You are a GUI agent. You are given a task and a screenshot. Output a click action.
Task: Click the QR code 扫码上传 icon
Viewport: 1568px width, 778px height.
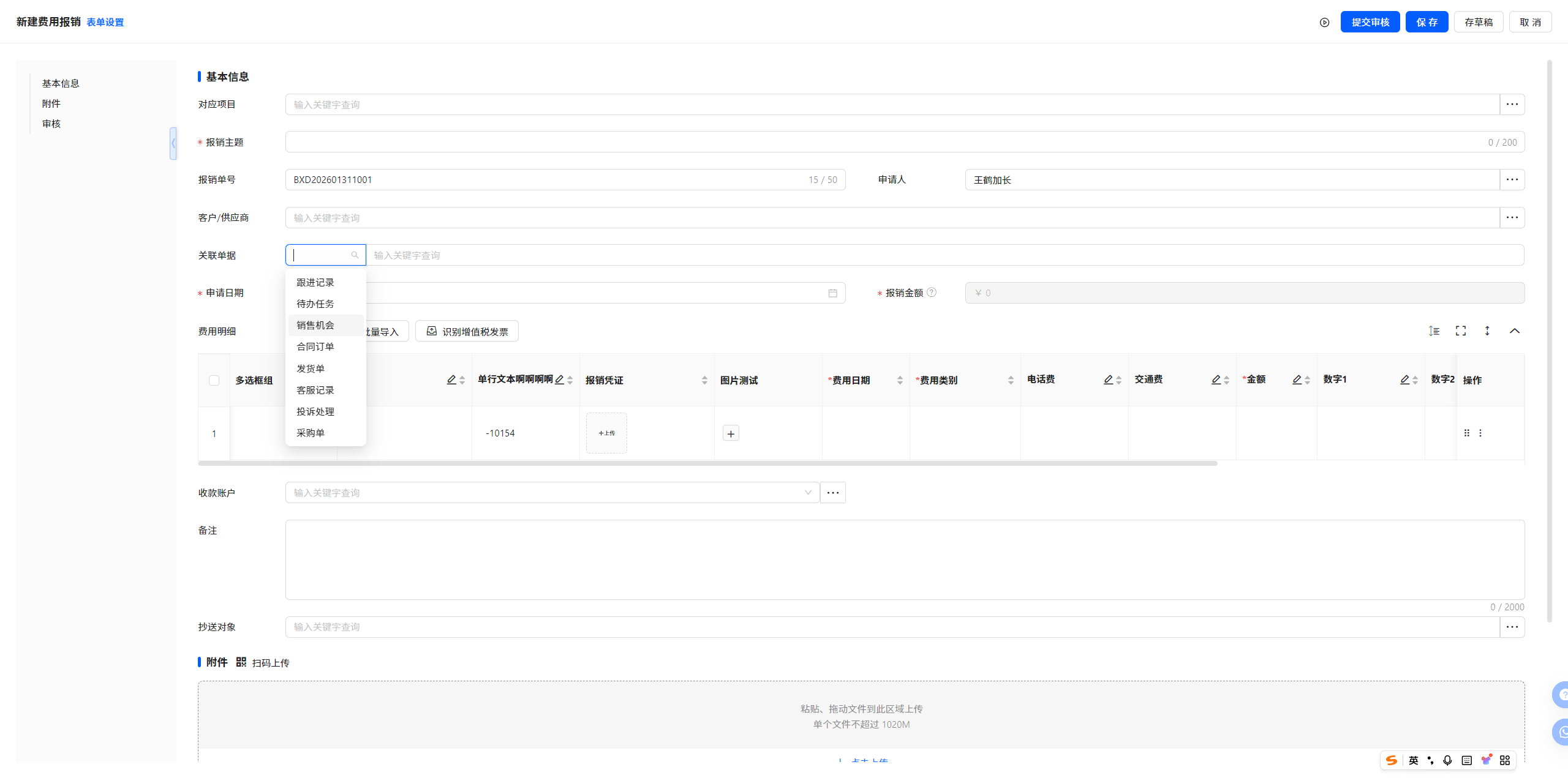[241, 662]
